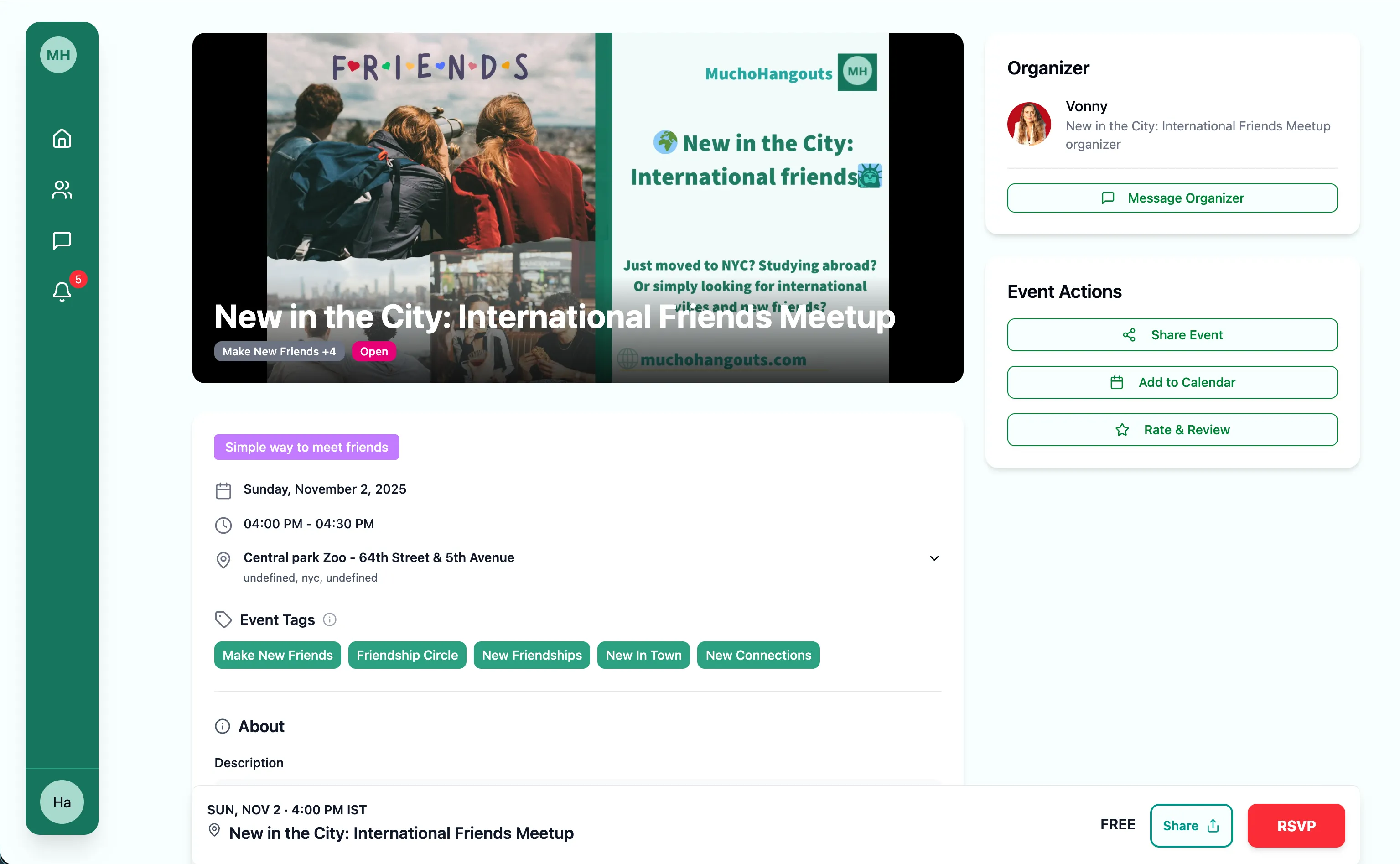Click the Ha avatar at sidebar bottom

click(62, 802)
